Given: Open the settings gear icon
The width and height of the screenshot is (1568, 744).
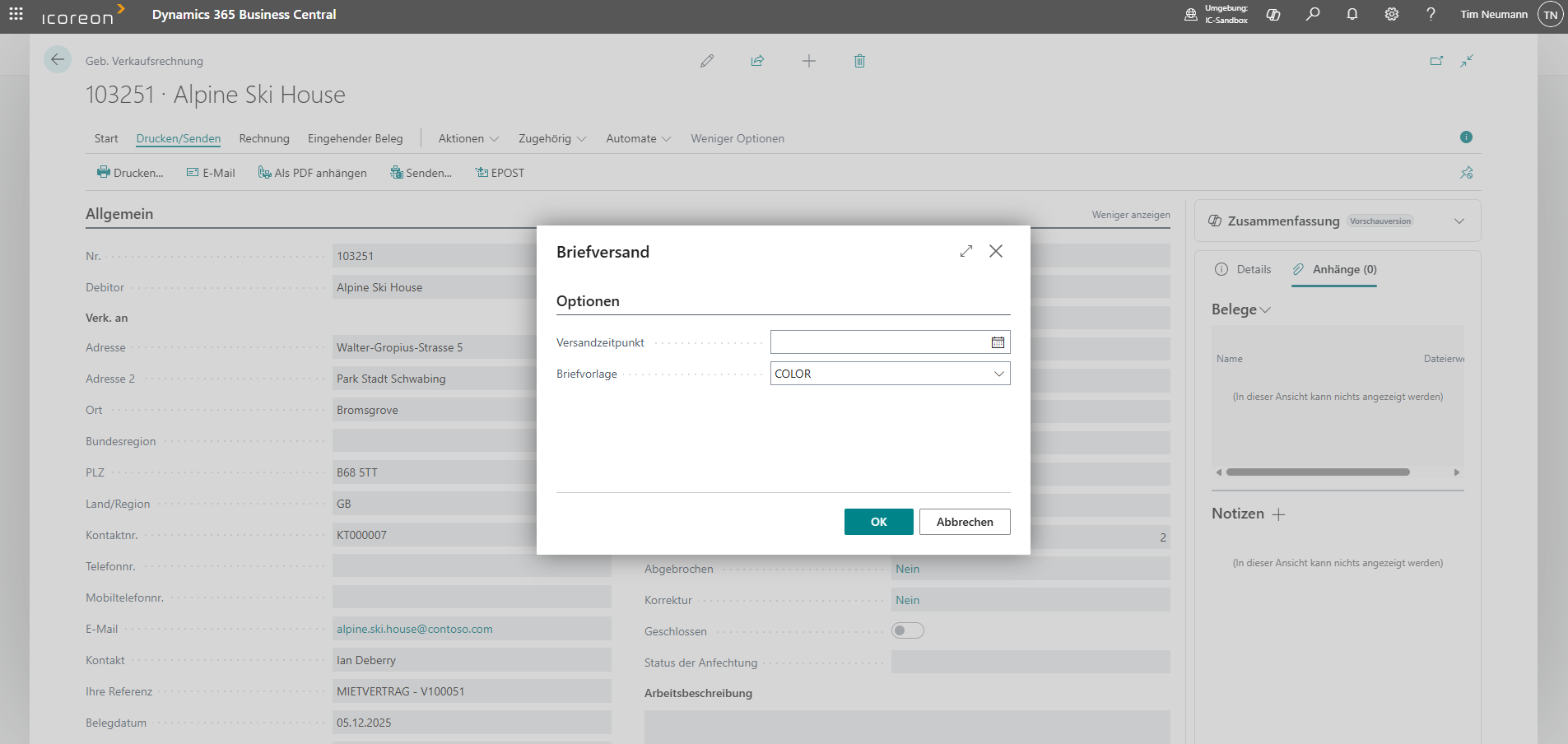Looking at the screenshot, I should click(x=1391, y=15).
